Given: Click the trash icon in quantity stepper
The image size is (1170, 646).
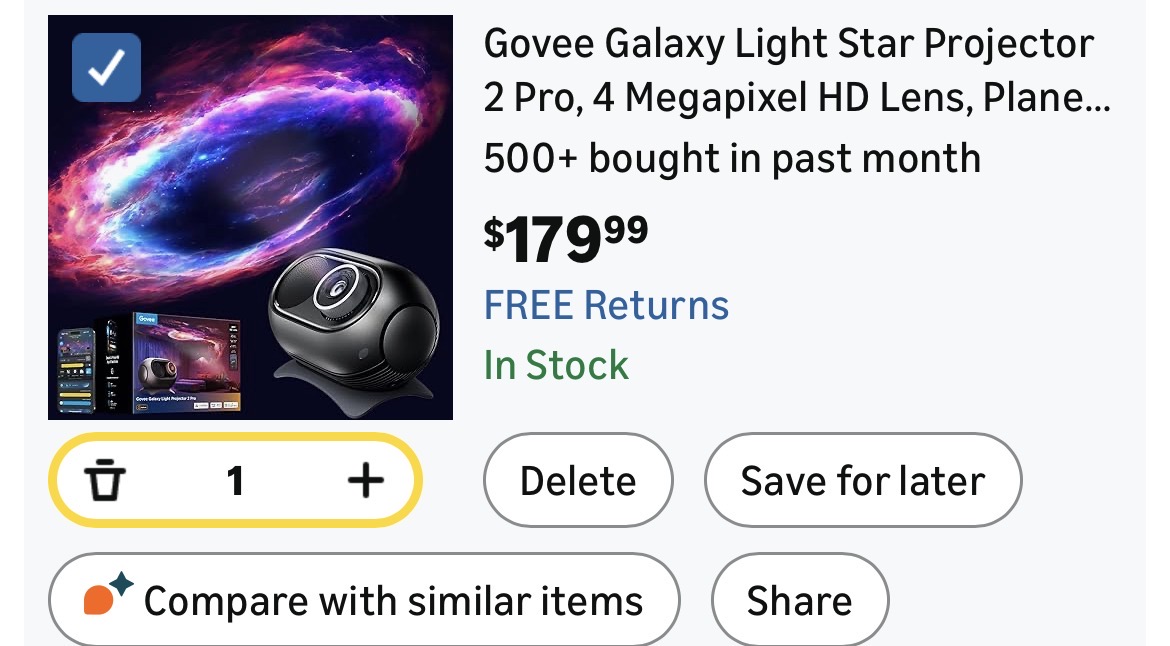Looking at the screenshot, I should (x=105, y=482).
